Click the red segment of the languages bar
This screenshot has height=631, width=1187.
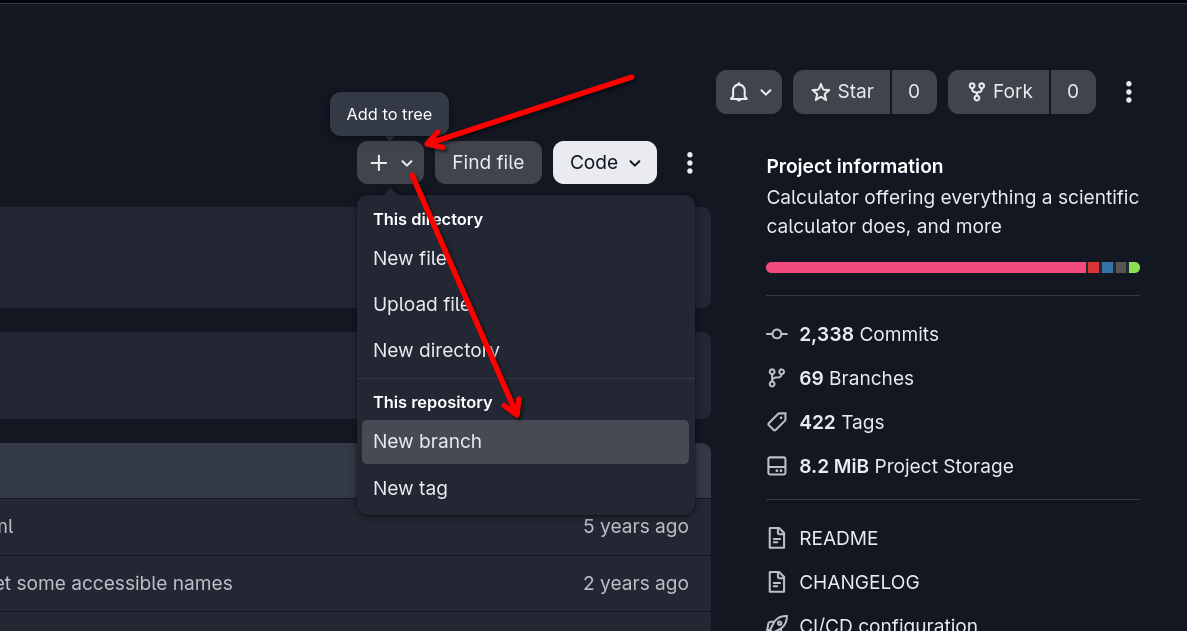1093,267
